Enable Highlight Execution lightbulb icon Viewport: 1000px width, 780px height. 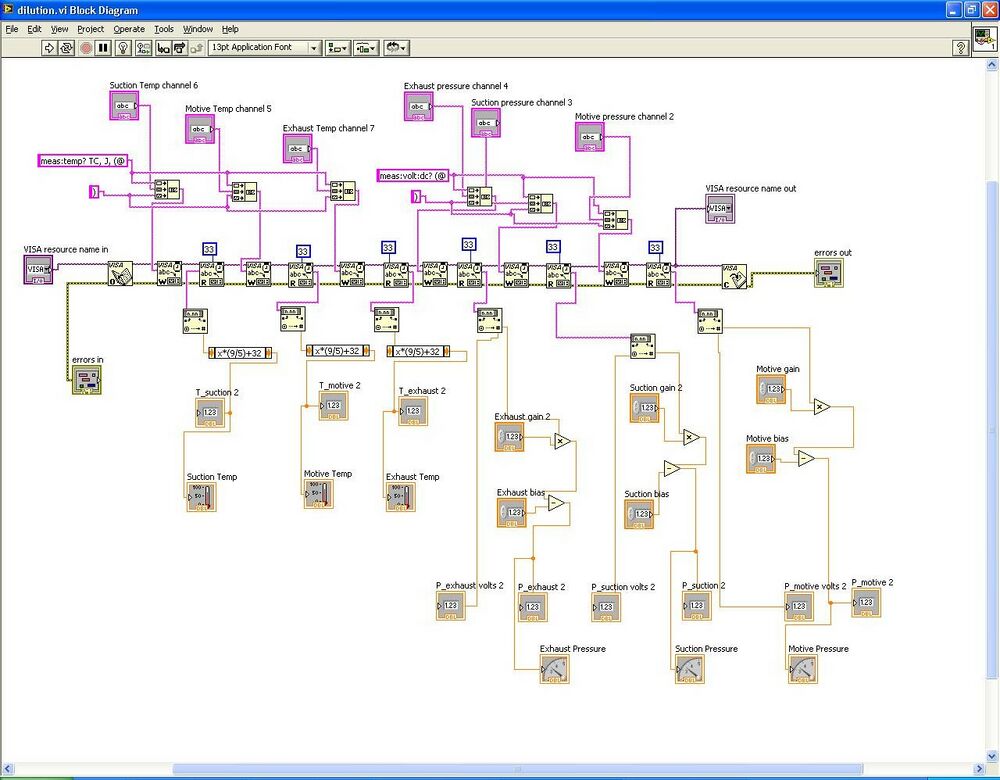(124, 47)
